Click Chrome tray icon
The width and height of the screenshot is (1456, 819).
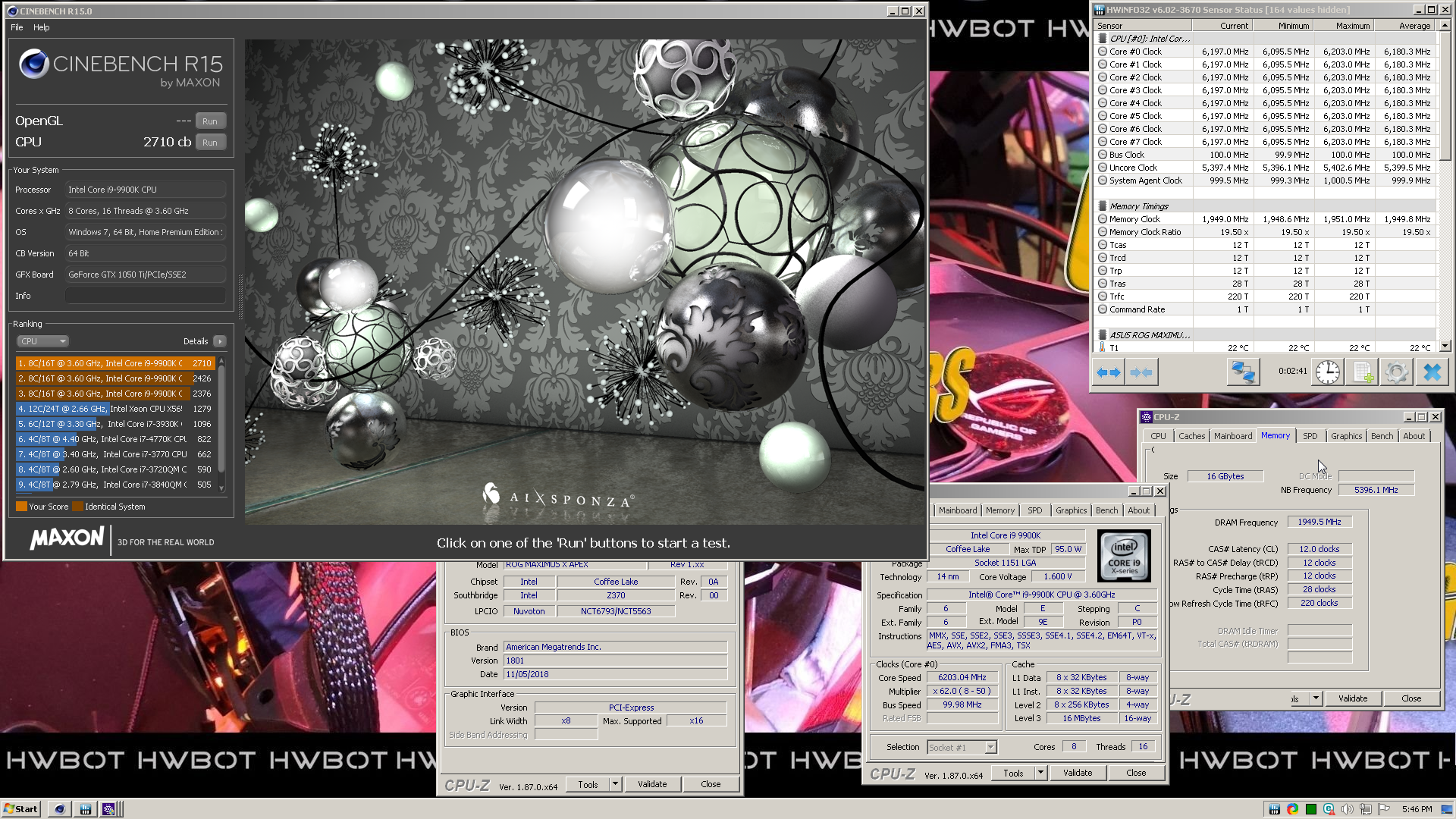[1292, 809]
